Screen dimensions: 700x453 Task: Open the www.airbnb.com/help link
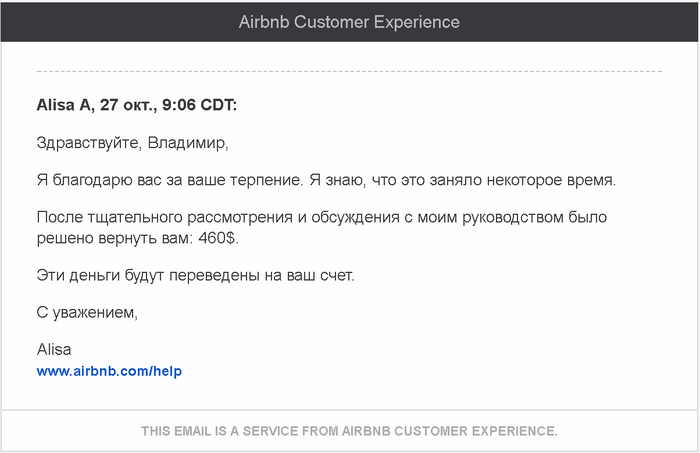point(109,371)
